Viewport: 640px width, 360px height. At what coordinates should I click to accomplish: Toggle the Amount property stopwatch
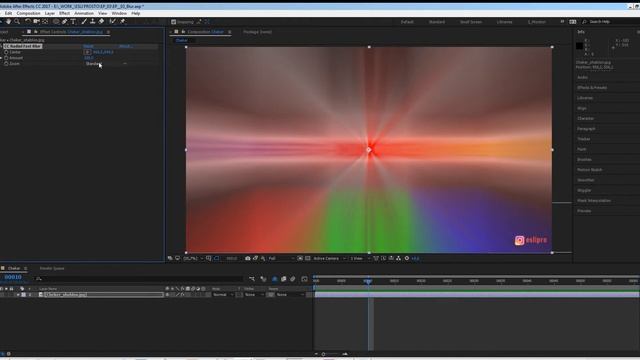(x=6, y=58)
